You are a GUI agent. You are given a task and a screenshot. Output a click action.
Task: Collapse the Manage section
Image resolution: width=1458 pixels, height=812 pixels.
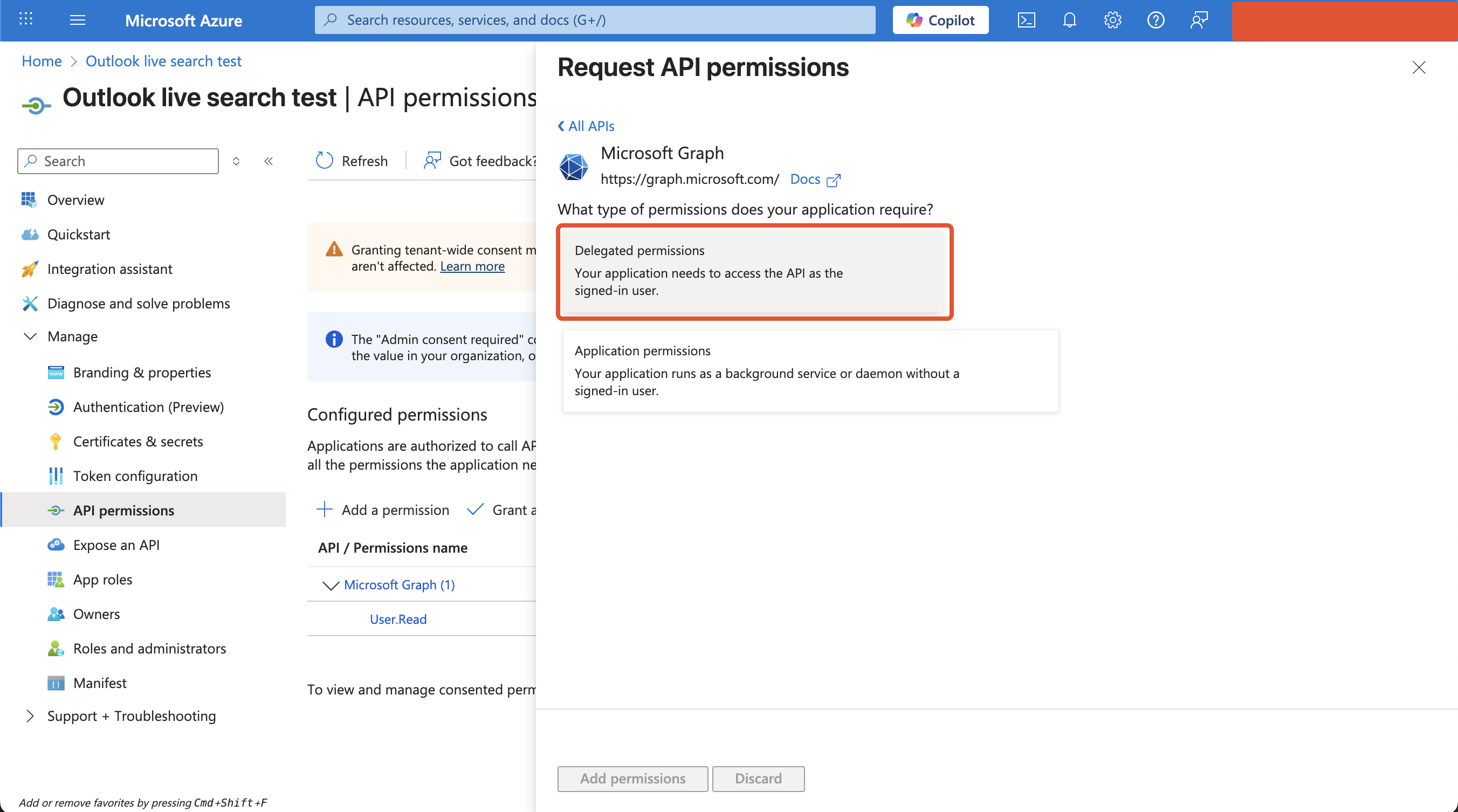[x=30, y=336]
